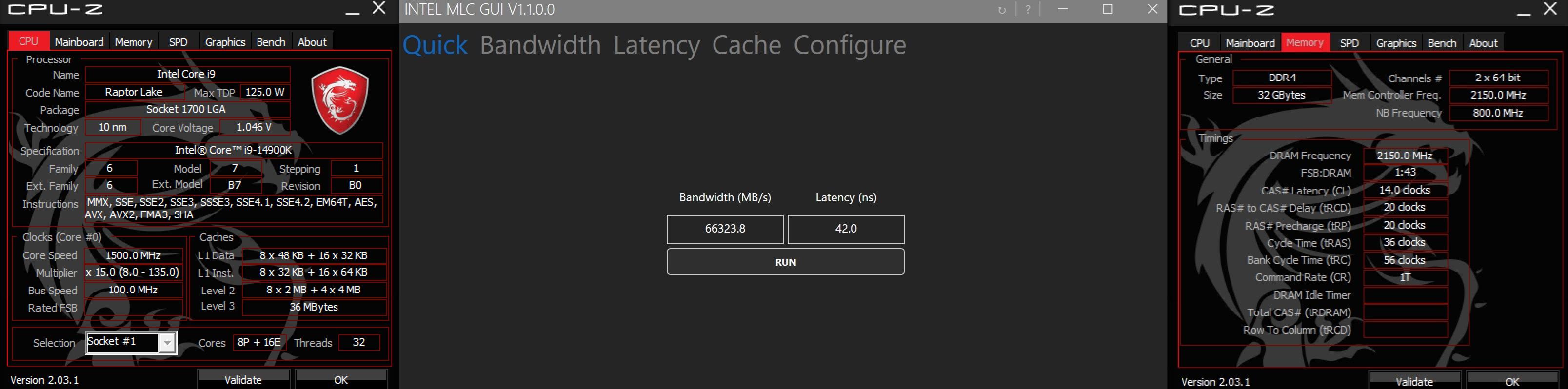Click the Bandwidth result field showing 66323.8
The width and height of the screenshot is (1568, 389).
[x=725, y=229]
